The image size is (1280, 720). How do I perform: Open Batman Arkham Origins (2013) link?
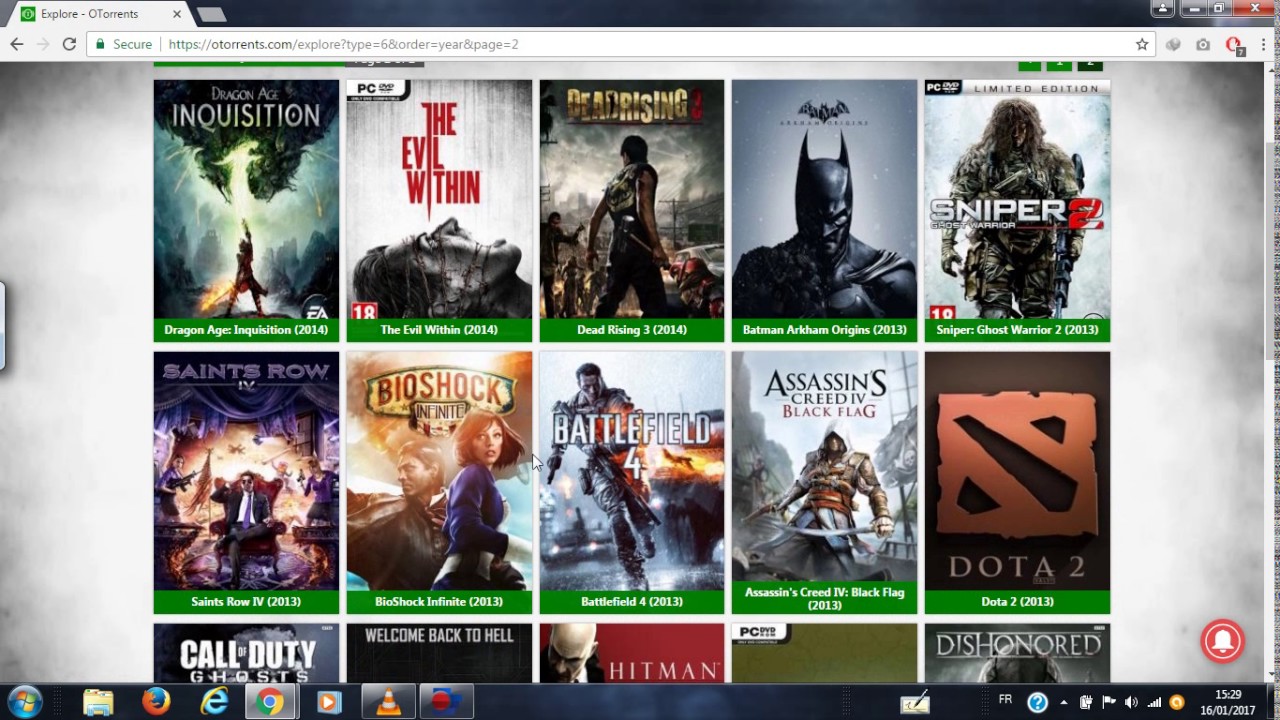pyautogui.click(x=824, y=330)
